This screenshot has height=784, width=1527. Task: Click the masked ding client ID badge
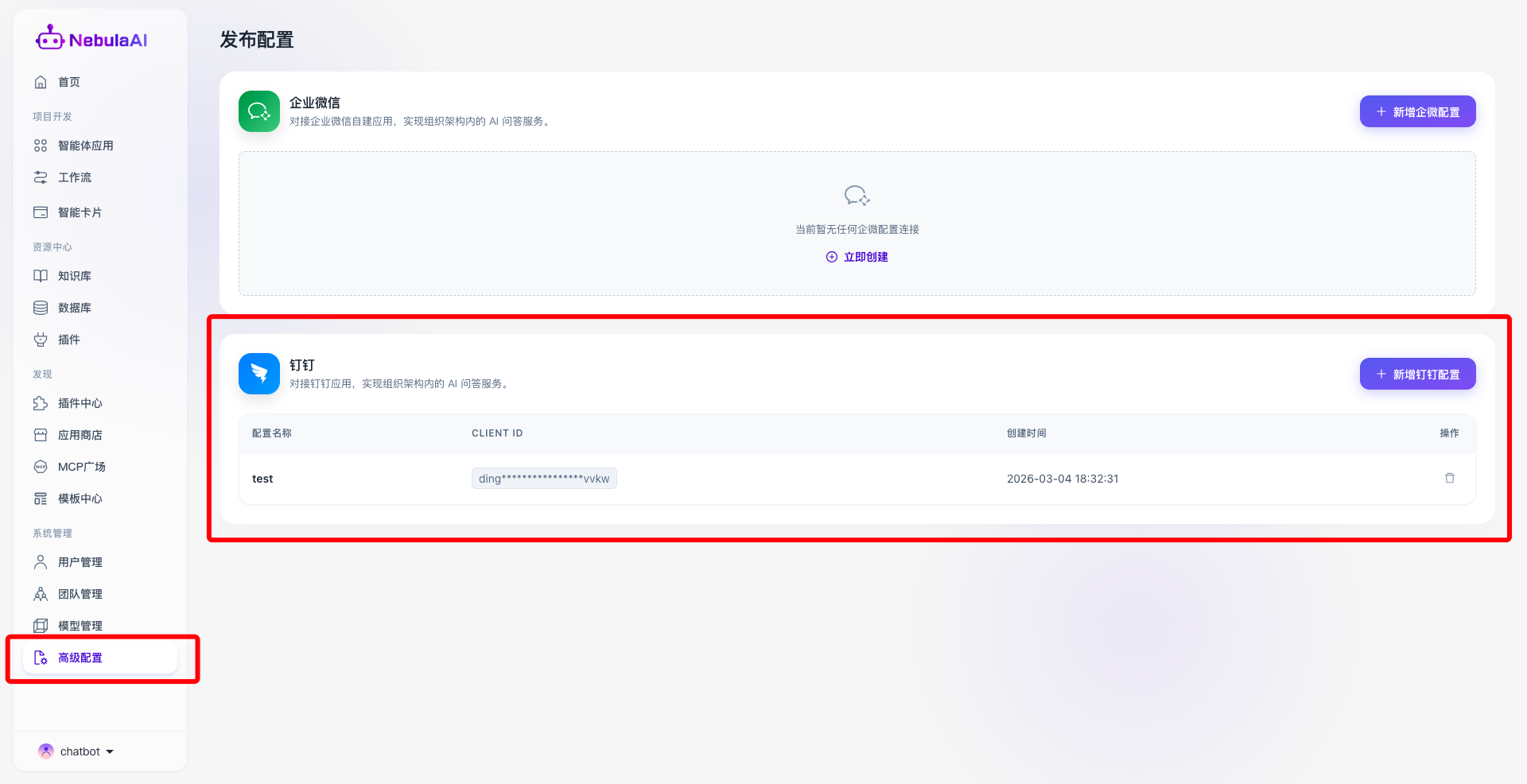(544, 478)
